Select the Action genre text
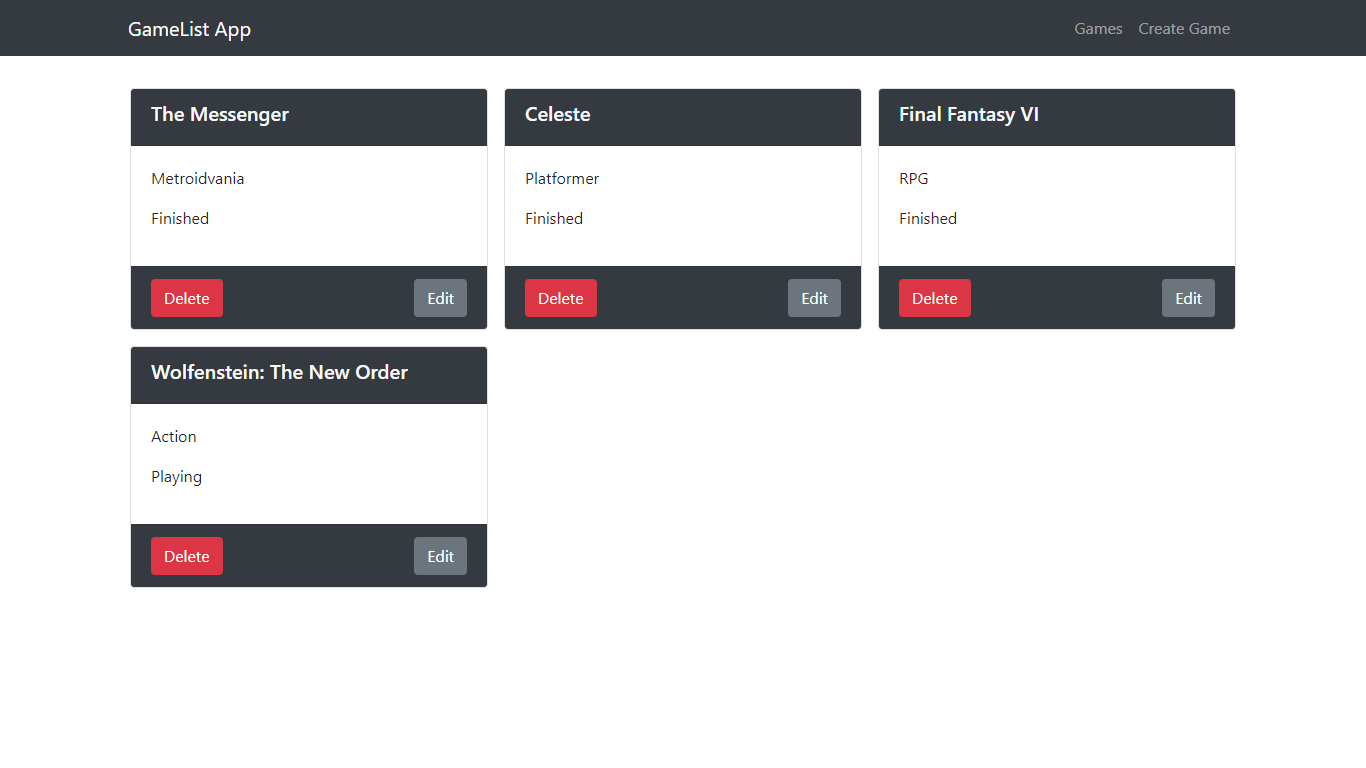The image size is (1366, 768). coord(174,436)
